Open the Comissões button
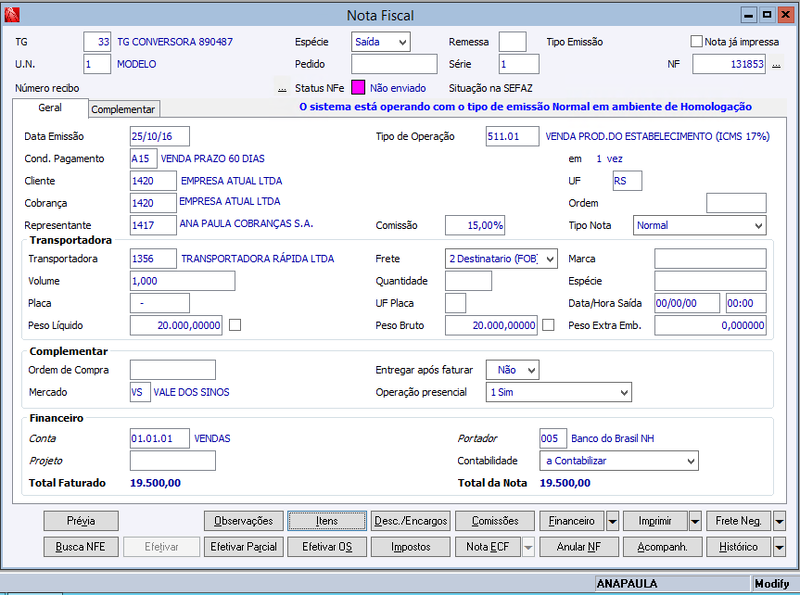This screenshot has width=800, height=595. (495, 521)
